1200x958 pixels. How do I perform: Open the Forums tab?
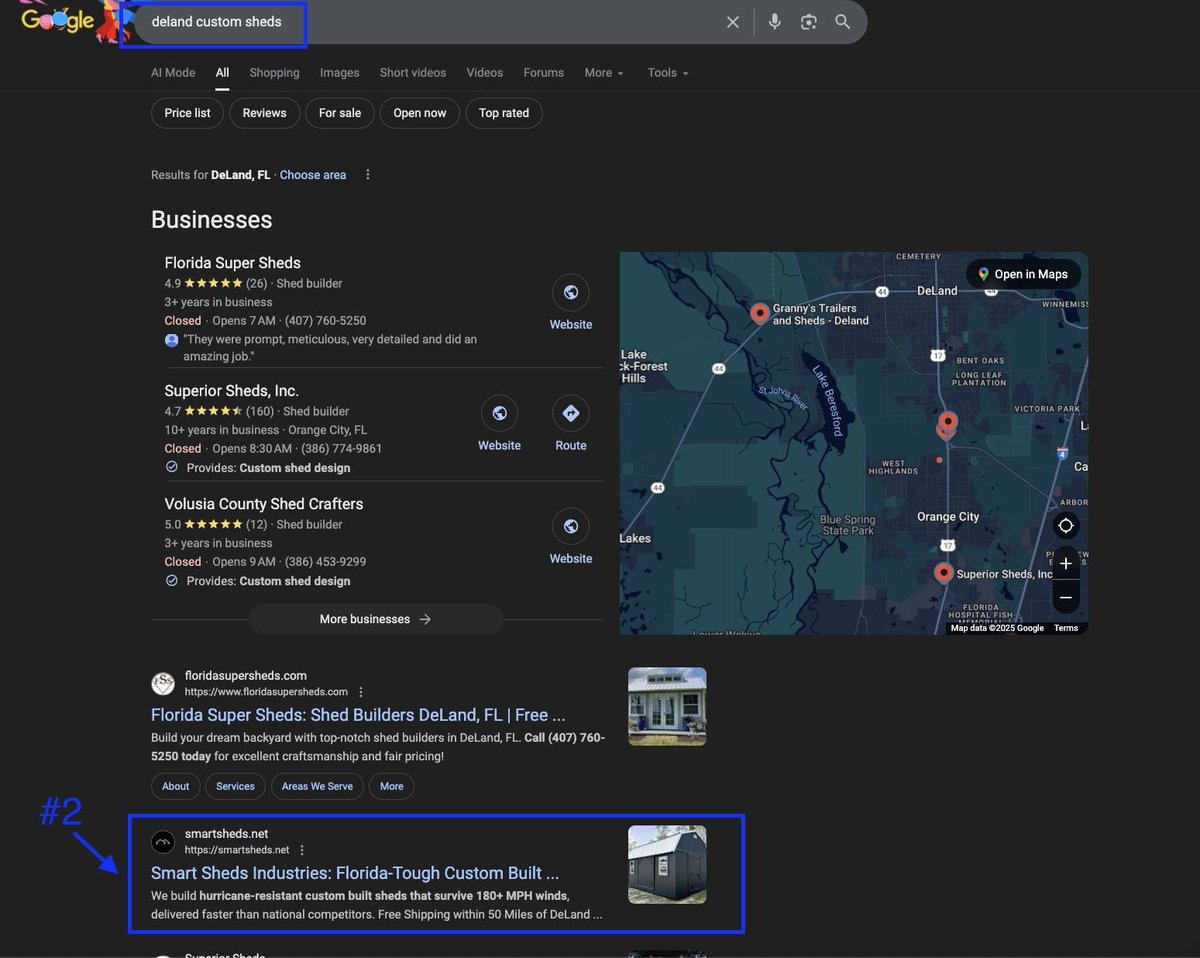point(544,73)
